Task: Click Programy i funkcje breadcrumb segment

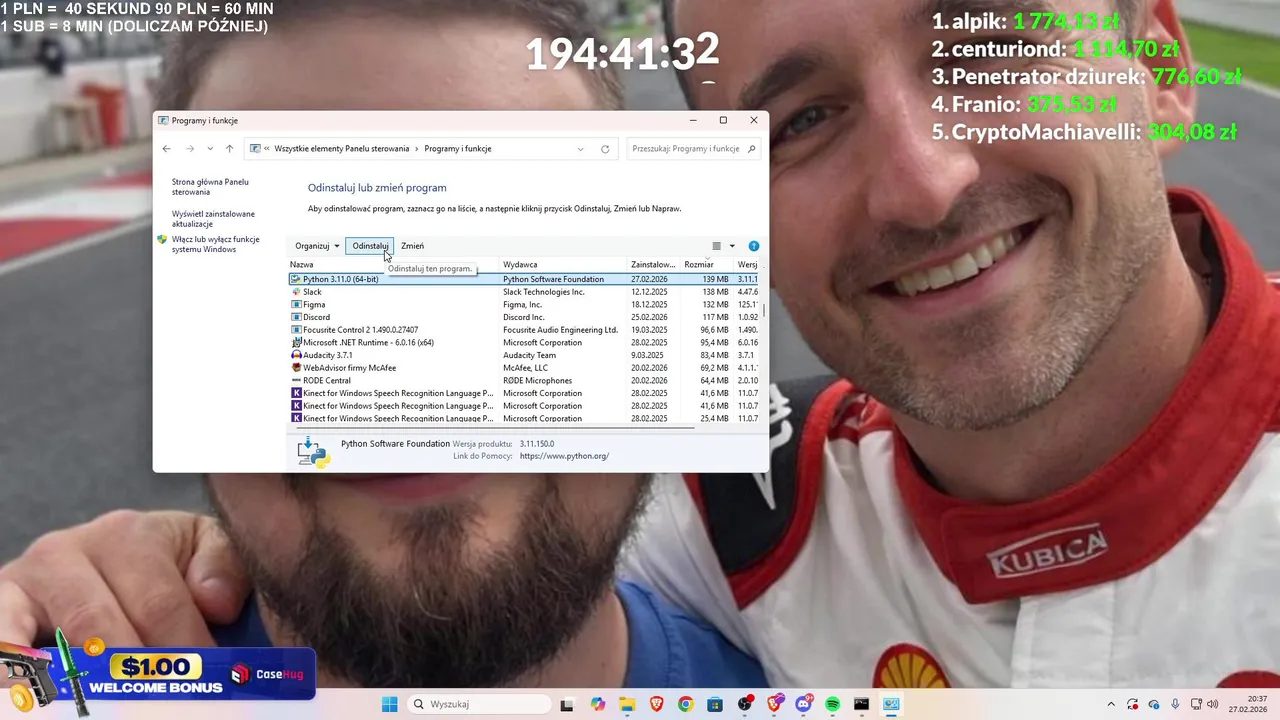Action: (x=458, y=149)
